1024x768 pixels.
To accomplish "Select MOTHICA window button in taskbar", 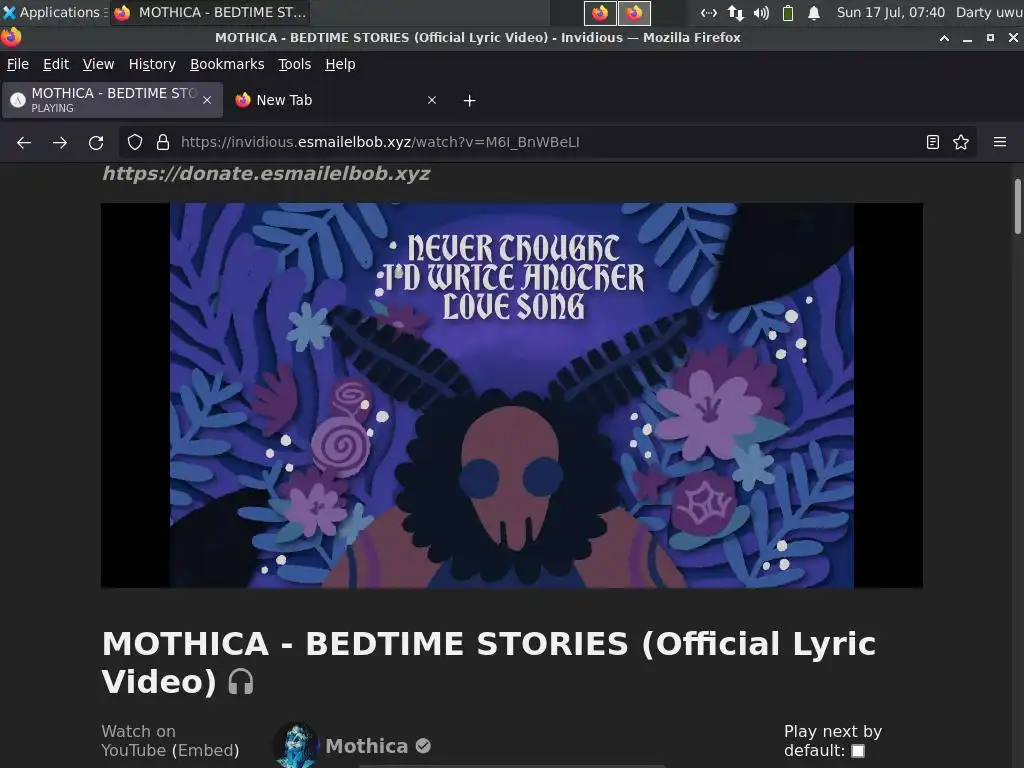I will 210,12.
